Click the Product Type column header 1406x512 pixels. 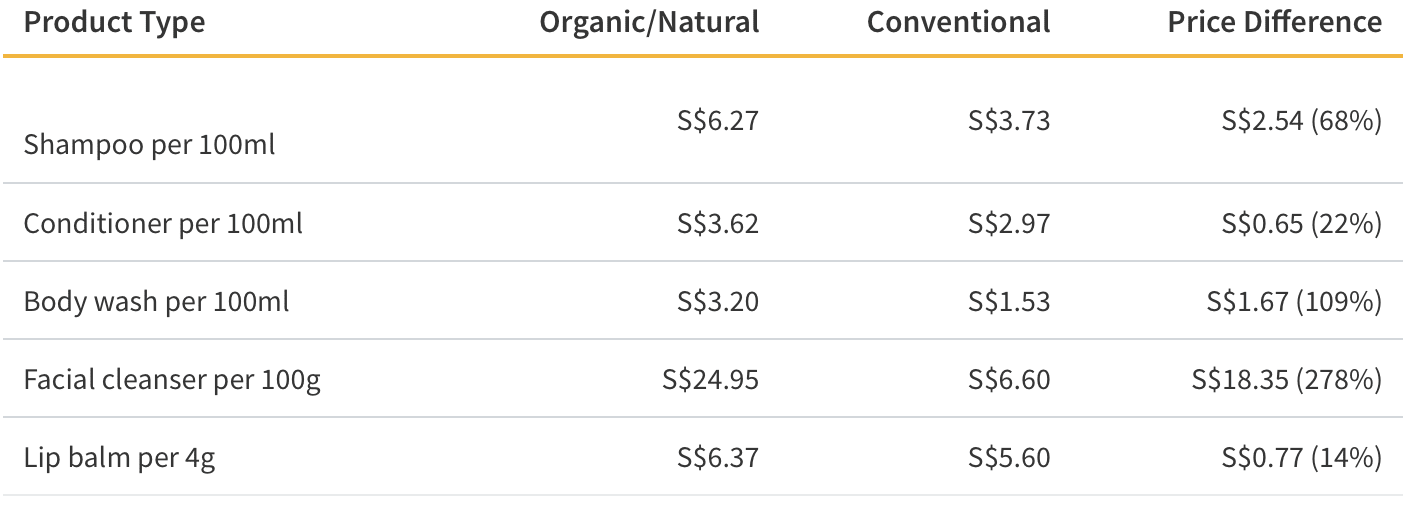114,23
